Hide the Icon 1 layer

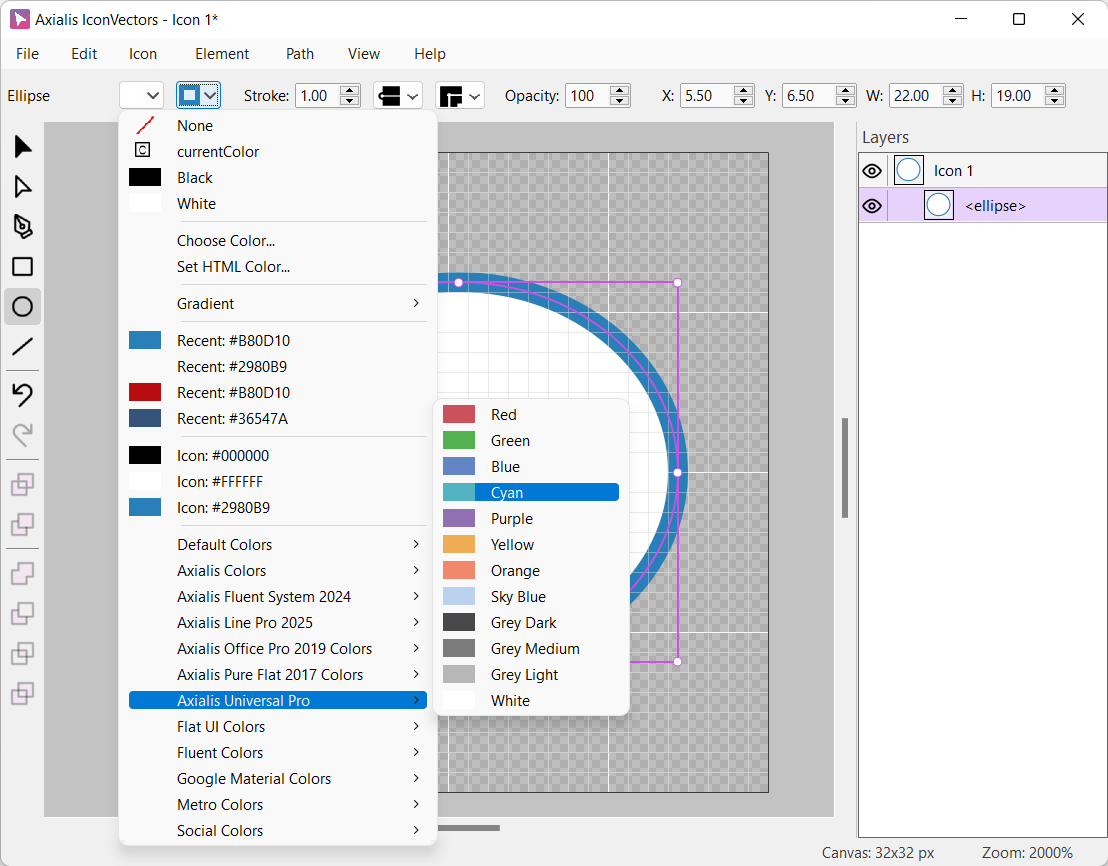[x=872, y=171]
